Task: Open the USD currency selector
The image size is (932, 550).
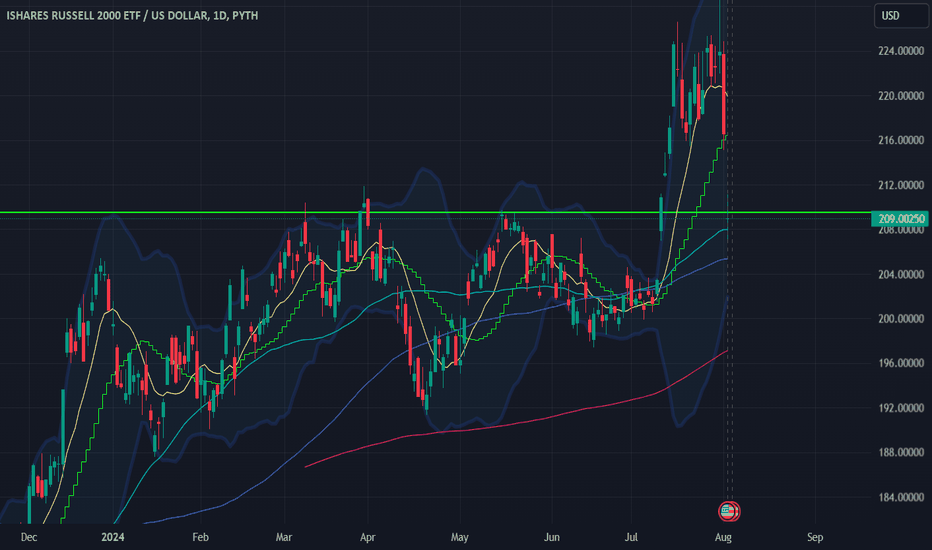Action: (899, 16)
